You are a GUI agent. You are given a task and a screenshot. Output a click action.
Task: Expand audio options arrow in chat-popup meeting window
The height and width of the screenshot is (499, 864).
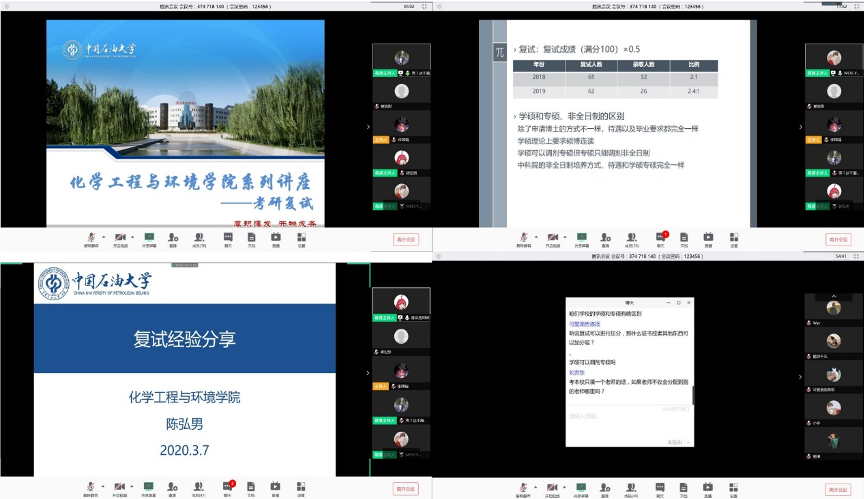click(x=536, y=487)
